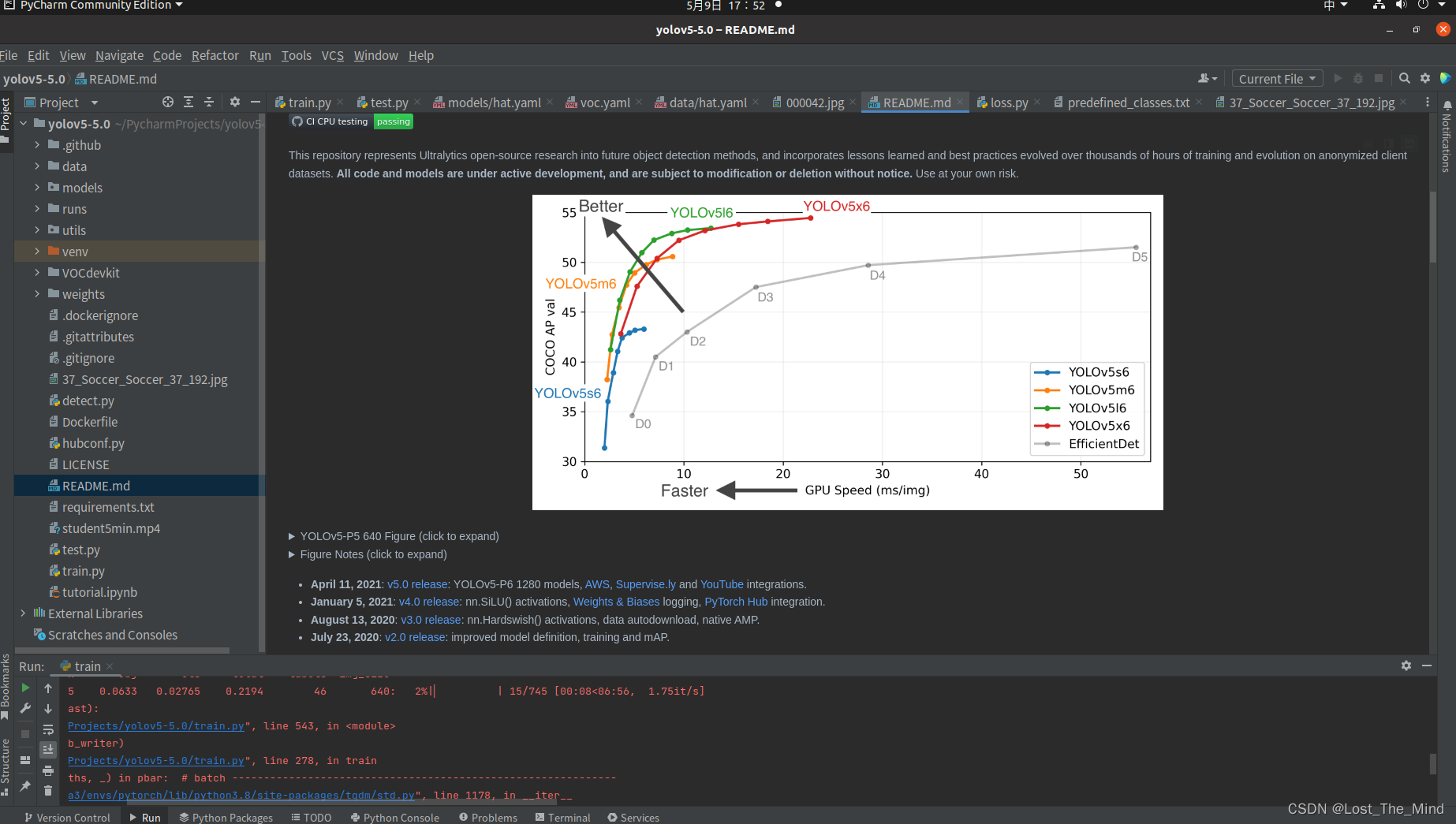Image resolution: width=1456 pixels, height=824 pixels.
Task: Select requirements.txt in project tree
Action: pyautogui.click(x=108, y=507)
